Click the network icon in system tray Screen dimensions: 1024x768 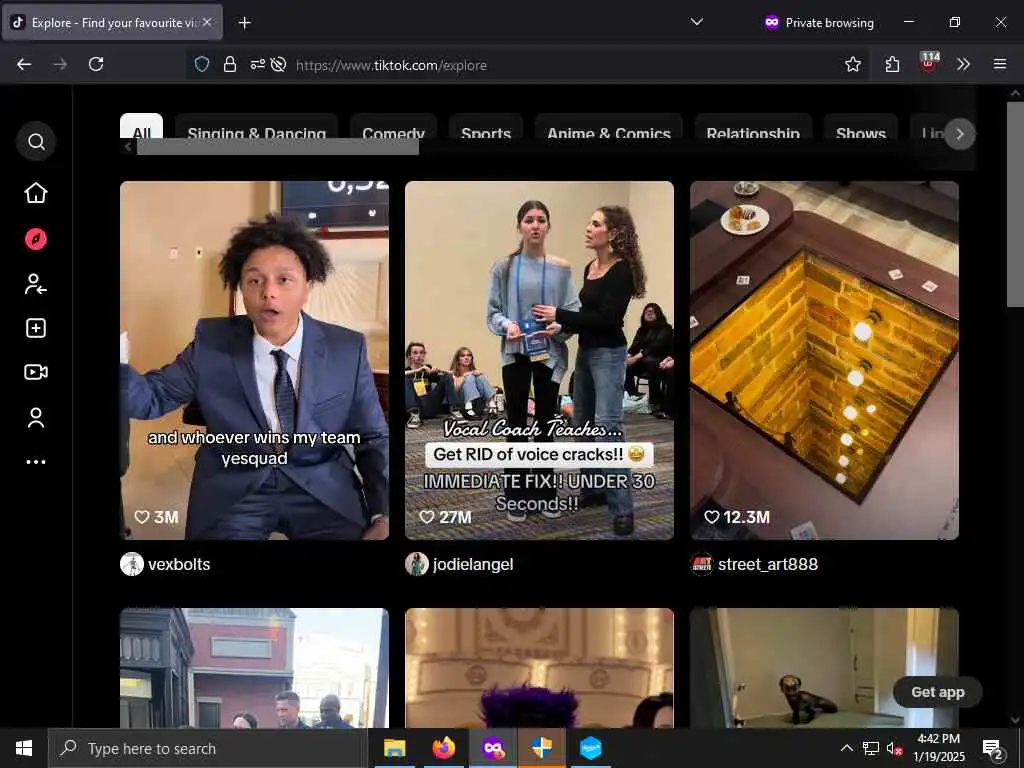pyautogui.click(x=870, y=748)
